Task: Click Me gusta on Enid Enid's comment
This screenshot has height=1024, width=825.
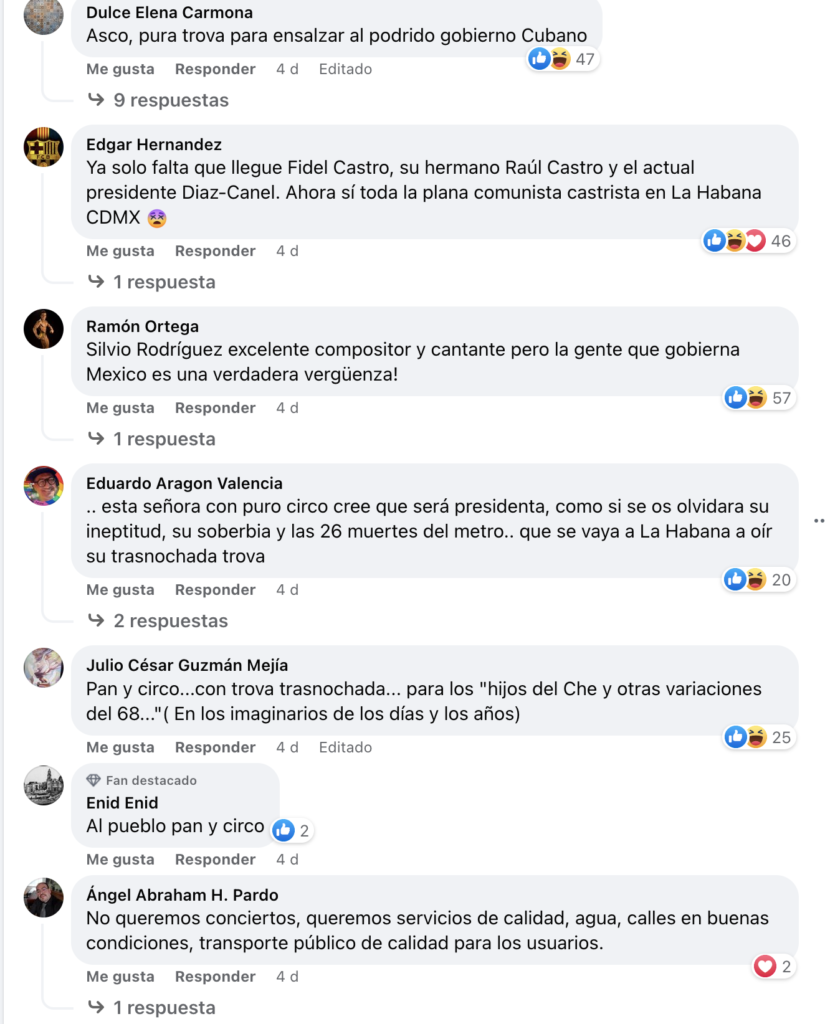Action: [x=120, y=860]
